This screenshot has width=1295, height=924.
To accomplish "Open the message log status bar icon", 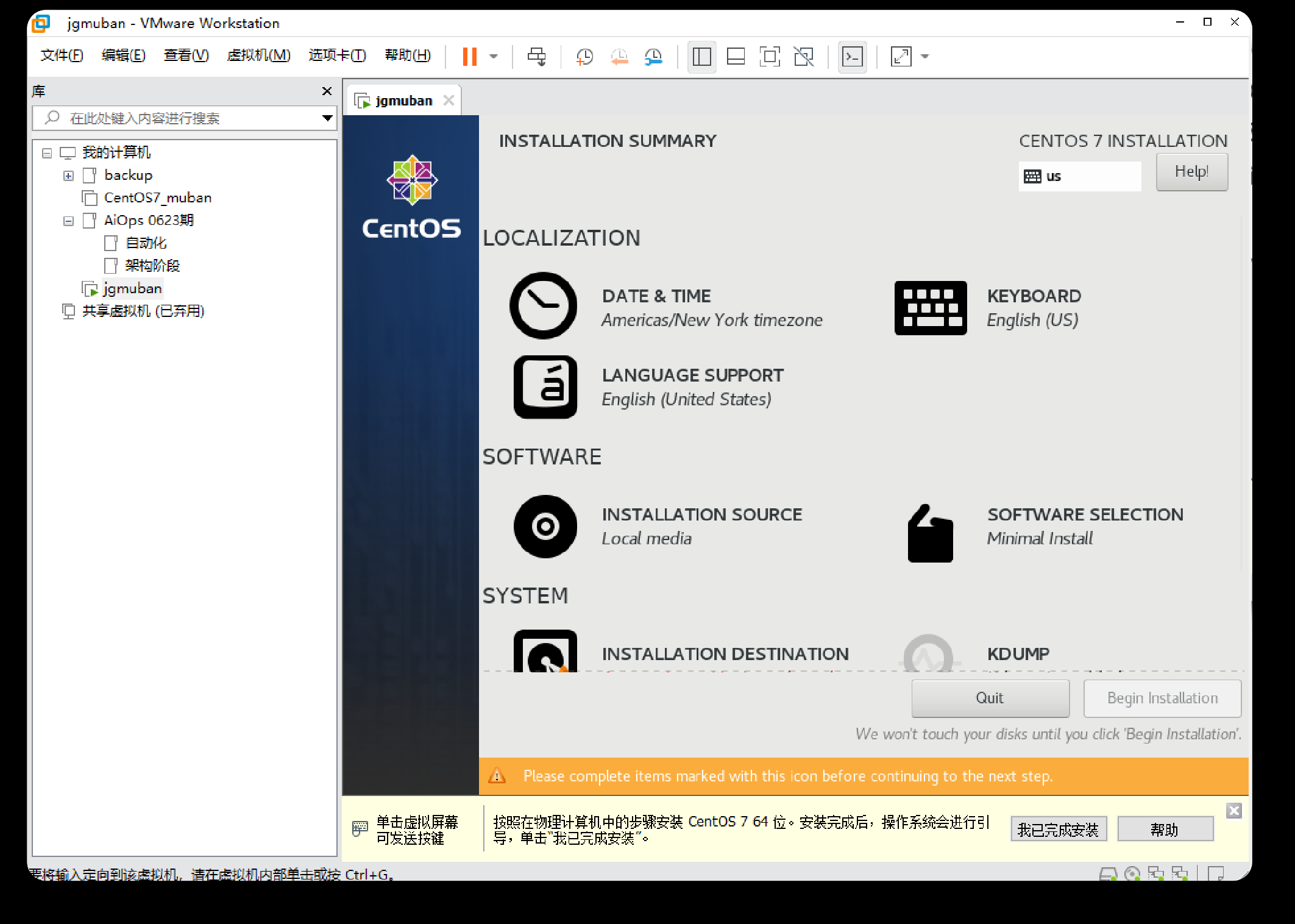I will 1216,874.
